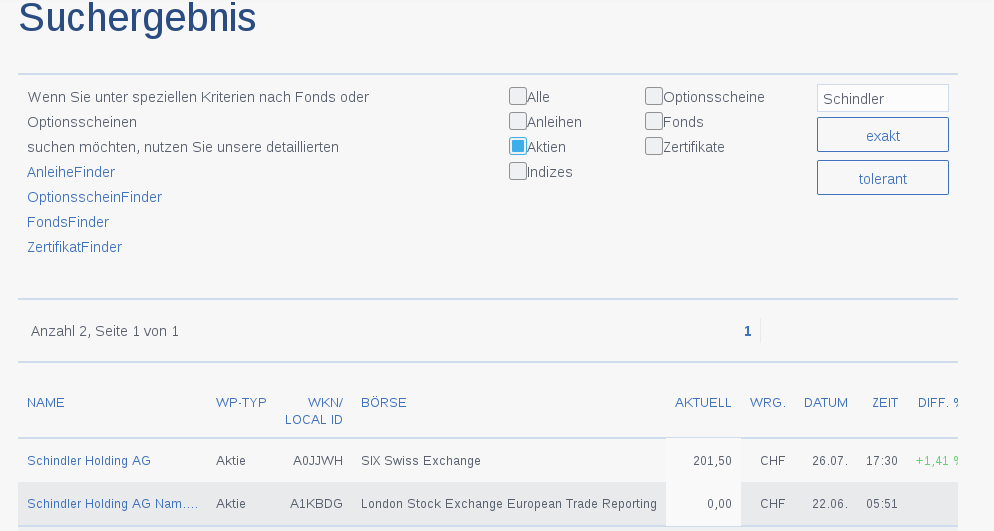This screenshot has width=994, height=531.
Task: Open Schindler Holding AG stock link
Action: (89, 461)
